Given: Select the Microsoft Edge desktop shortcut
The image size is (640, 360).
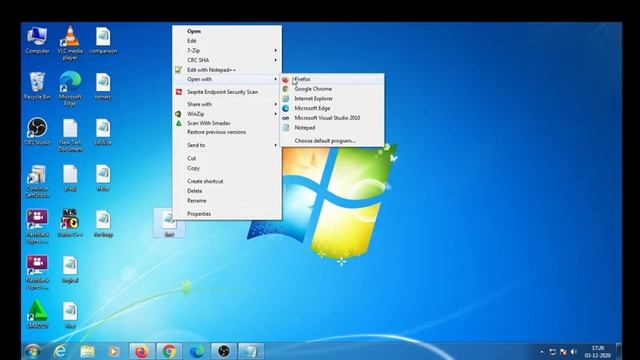Looking at the screenshot, I should click(70, 89).
